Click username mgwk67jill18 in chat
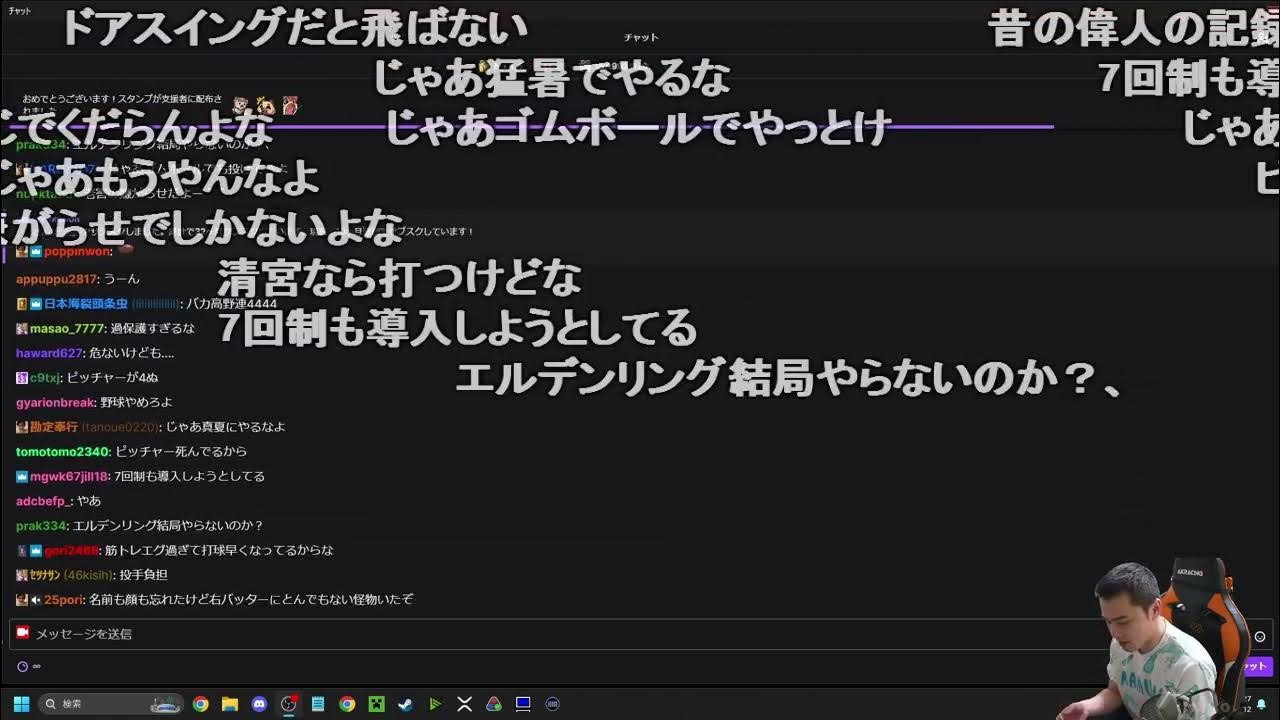This screenshot has height=720, width=1280. pos(69,476)
